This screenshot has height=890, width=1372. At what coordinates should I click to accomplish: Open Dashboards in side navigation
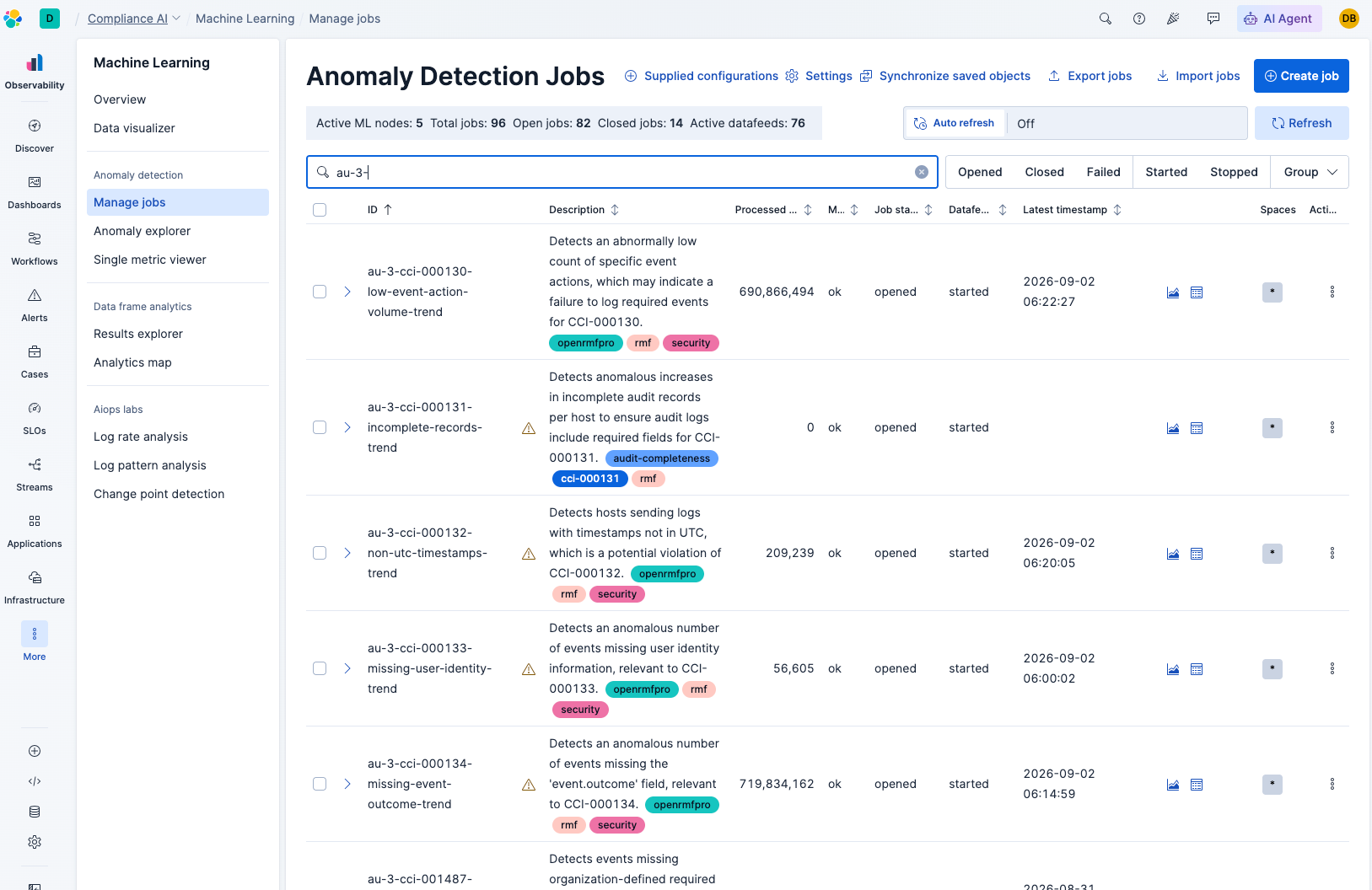tap(35, 192)
